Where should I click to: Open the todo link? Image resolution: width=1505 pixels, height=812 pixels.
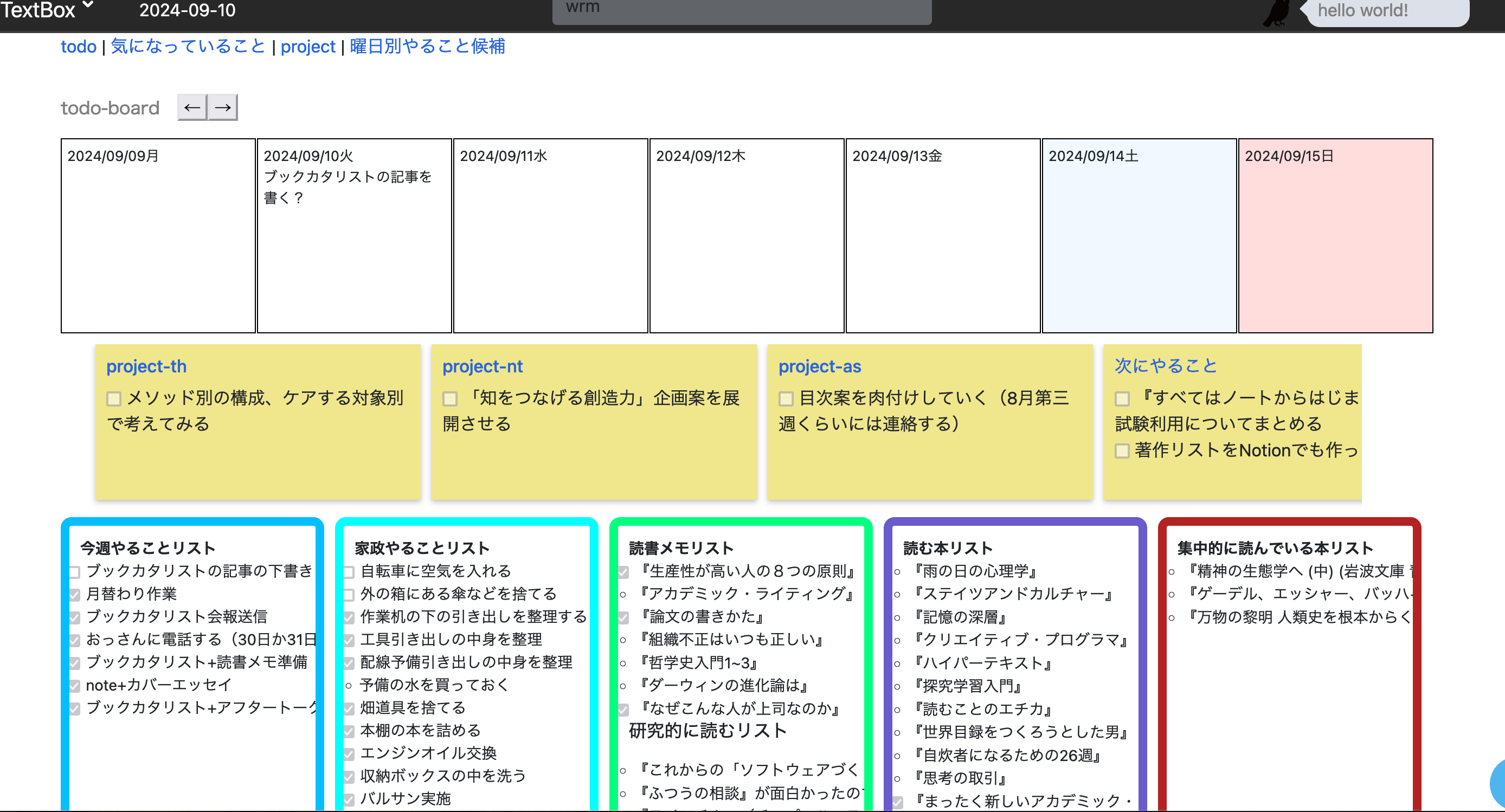[x=78, y=46]
